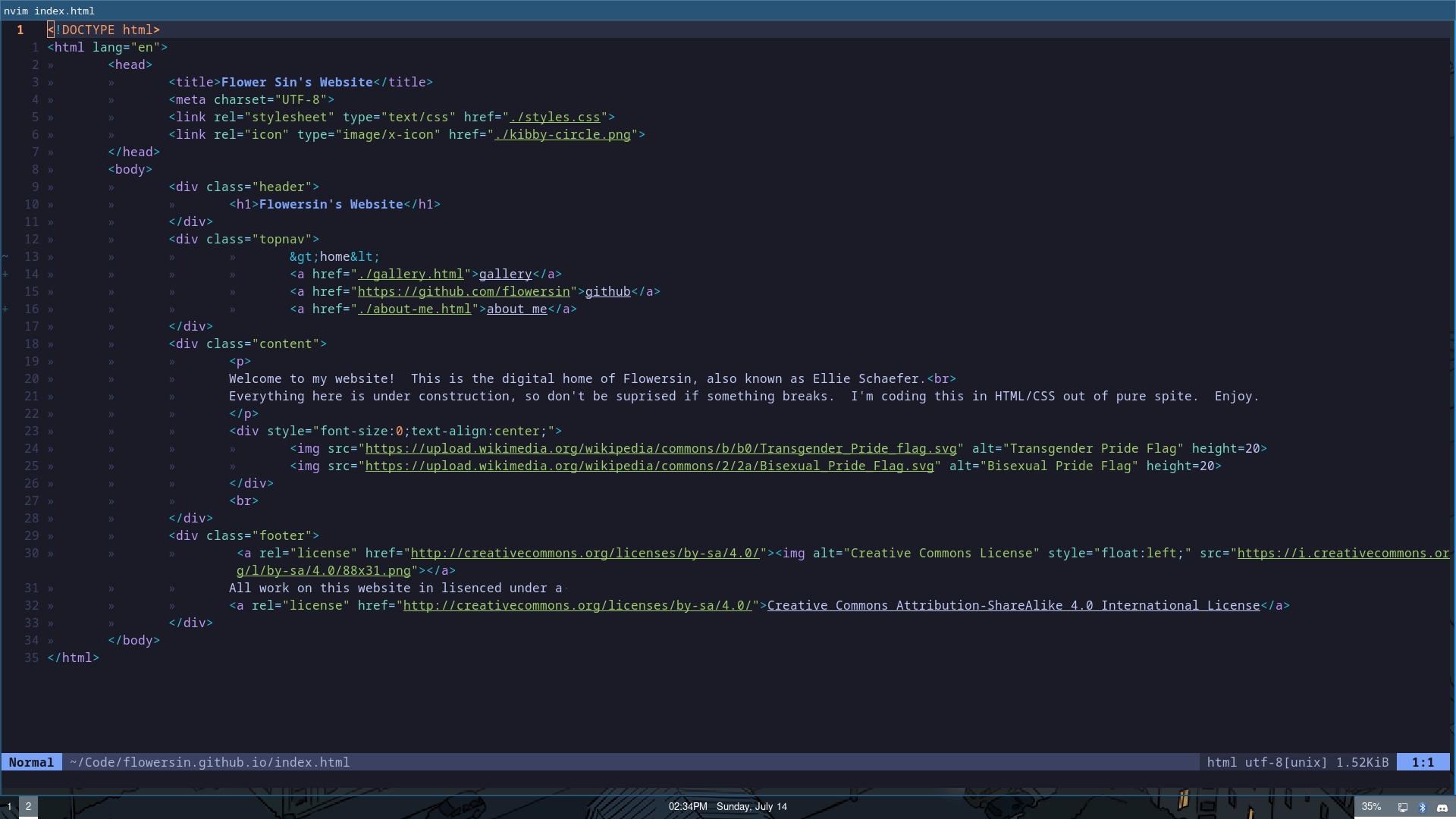
Task: Click the style="float:left;" attribute
Action: (1119, 553)
